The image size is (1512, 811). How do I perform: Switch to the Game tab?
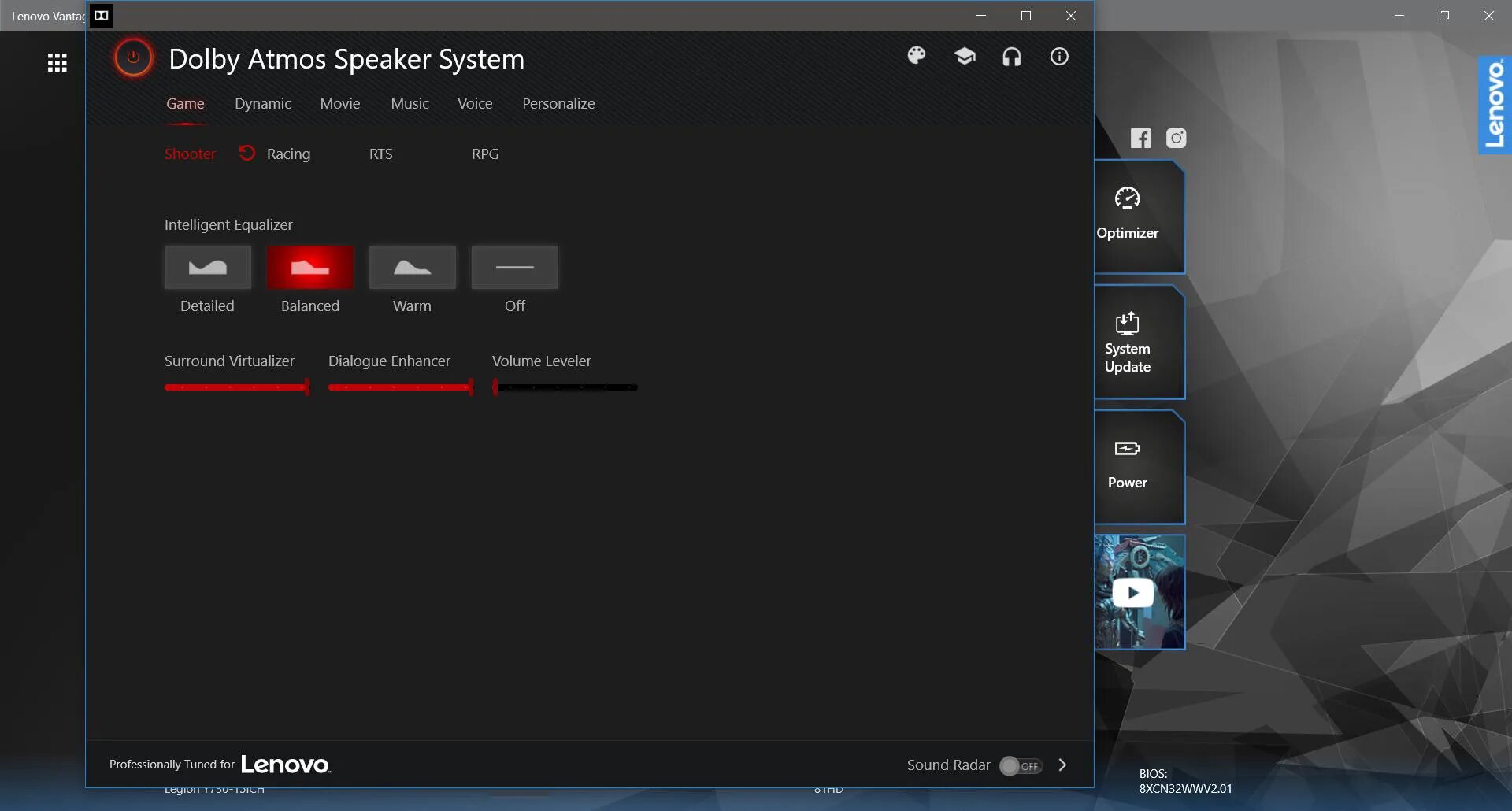tap(185, 104)
